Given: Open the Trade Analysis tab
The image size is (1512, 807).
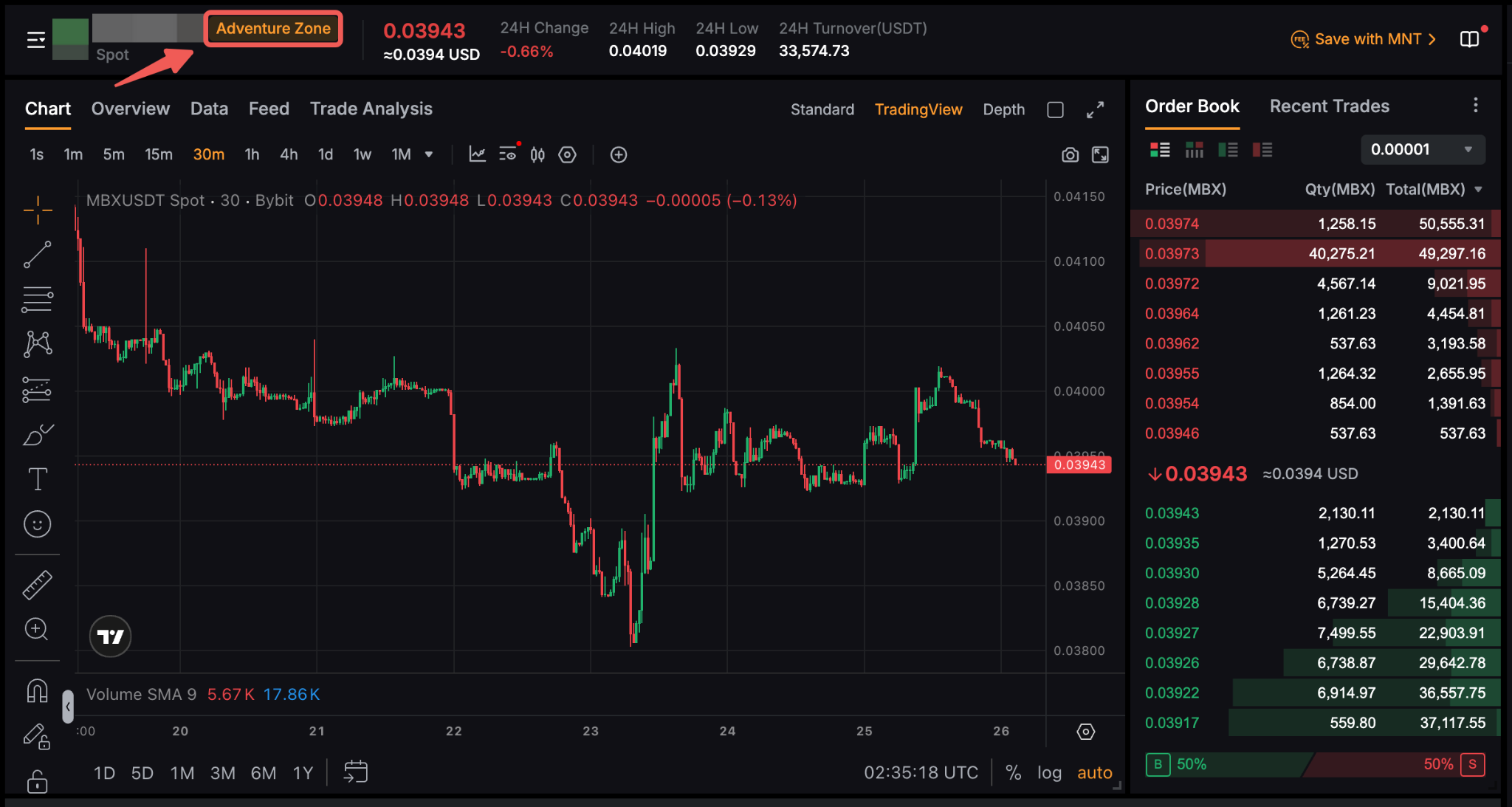Looking at the screenshot, I should pos(371,109).
